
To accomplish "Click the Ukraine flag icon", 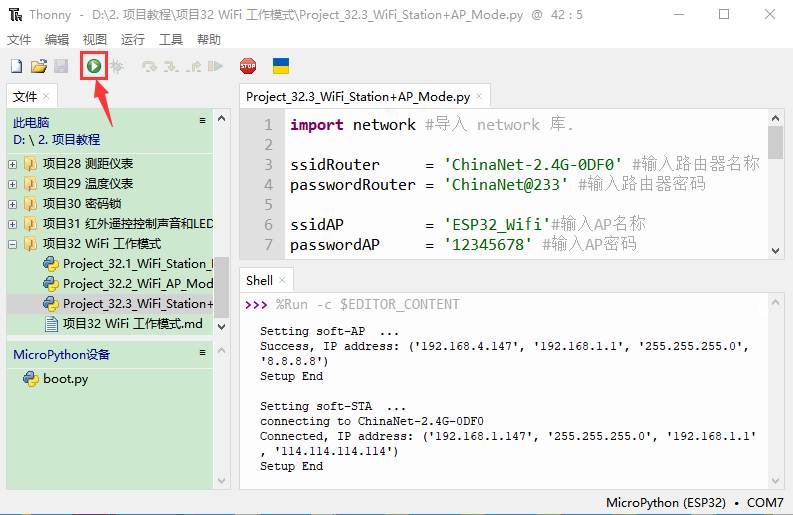I will 281,66.
